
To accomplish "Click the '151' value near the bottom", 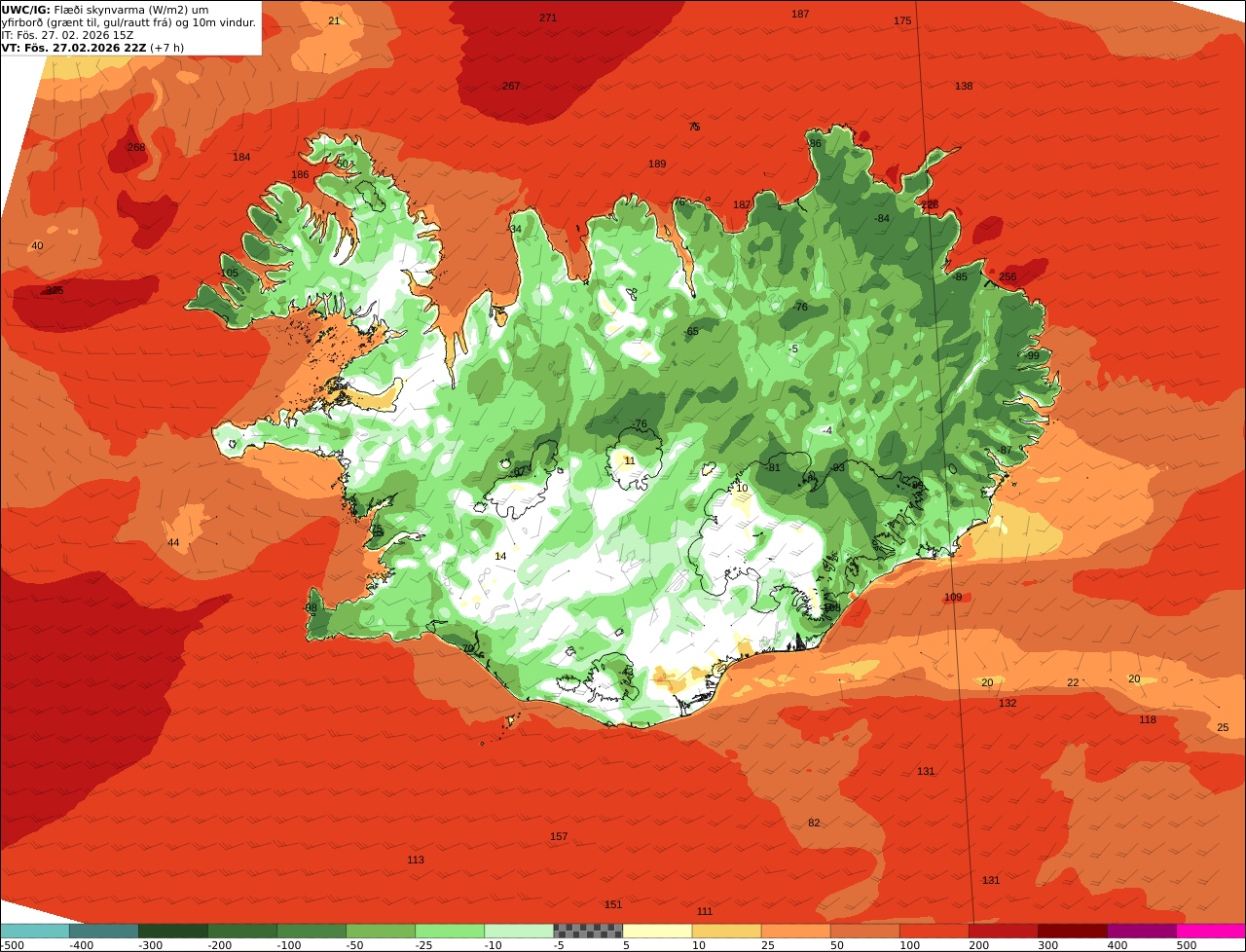I will click(613, 904).
